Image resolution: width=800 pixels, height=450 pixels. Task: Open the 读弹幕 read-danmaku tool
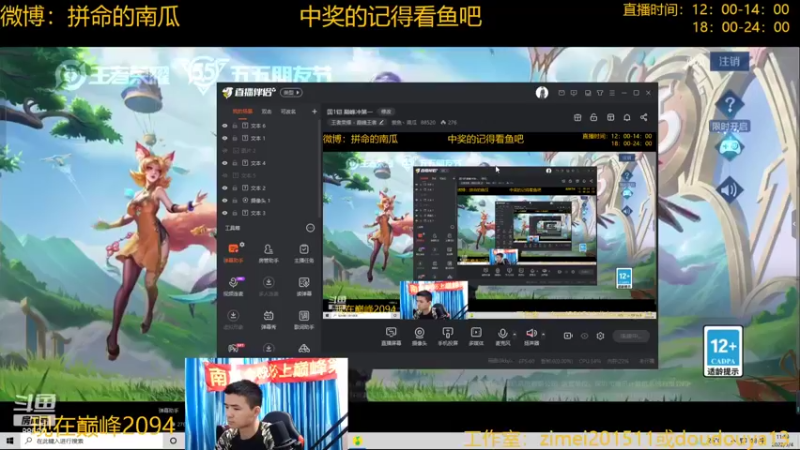pyautogui.click(x=304, y=286)
